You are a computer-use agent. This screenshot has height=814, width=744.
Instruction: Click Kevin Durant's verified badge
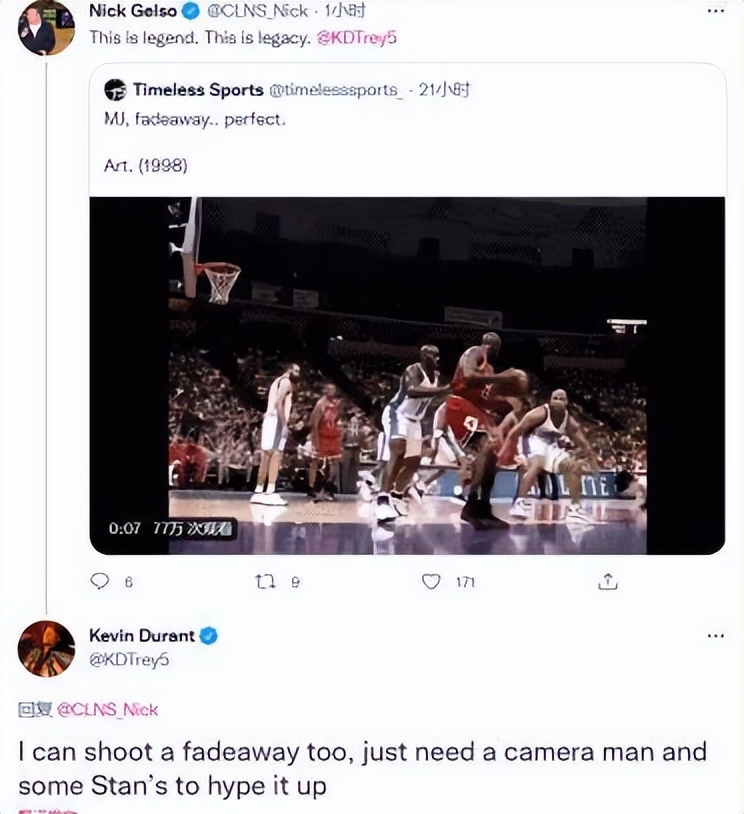click(210, 635)
